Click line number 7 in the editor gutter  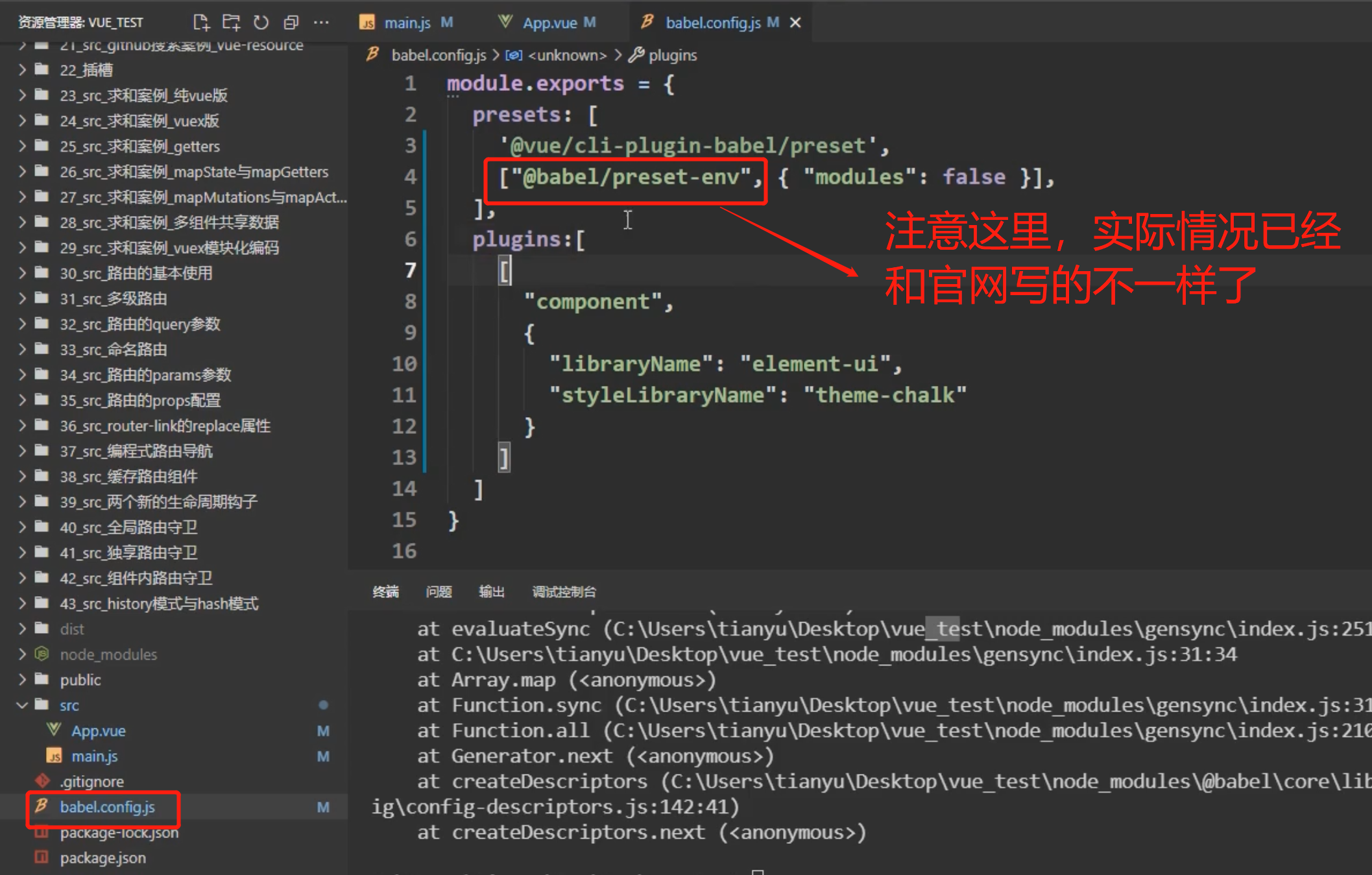[410, 270]
